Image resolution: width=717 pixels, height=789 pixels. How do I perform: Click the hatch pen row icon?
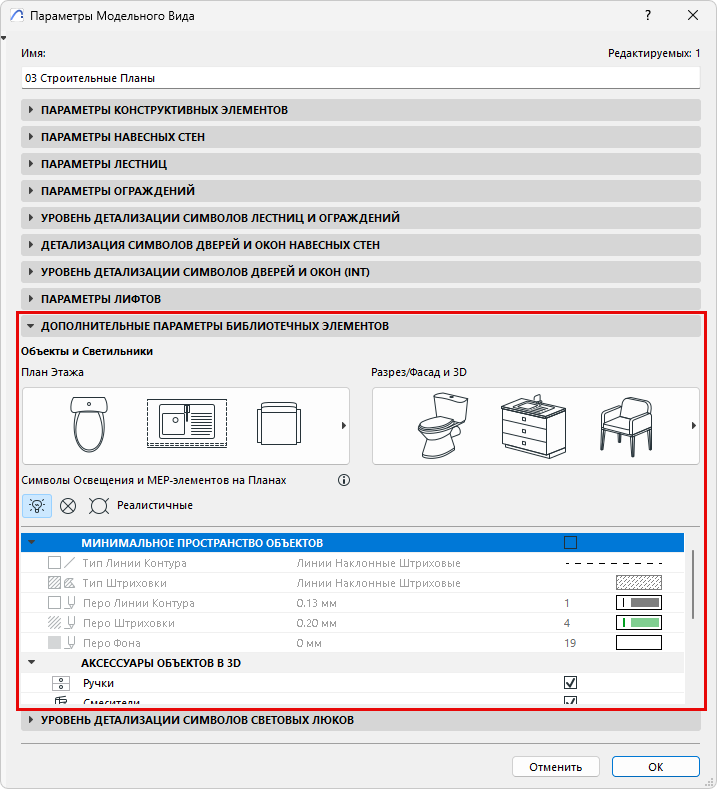[x=62, y=623]
